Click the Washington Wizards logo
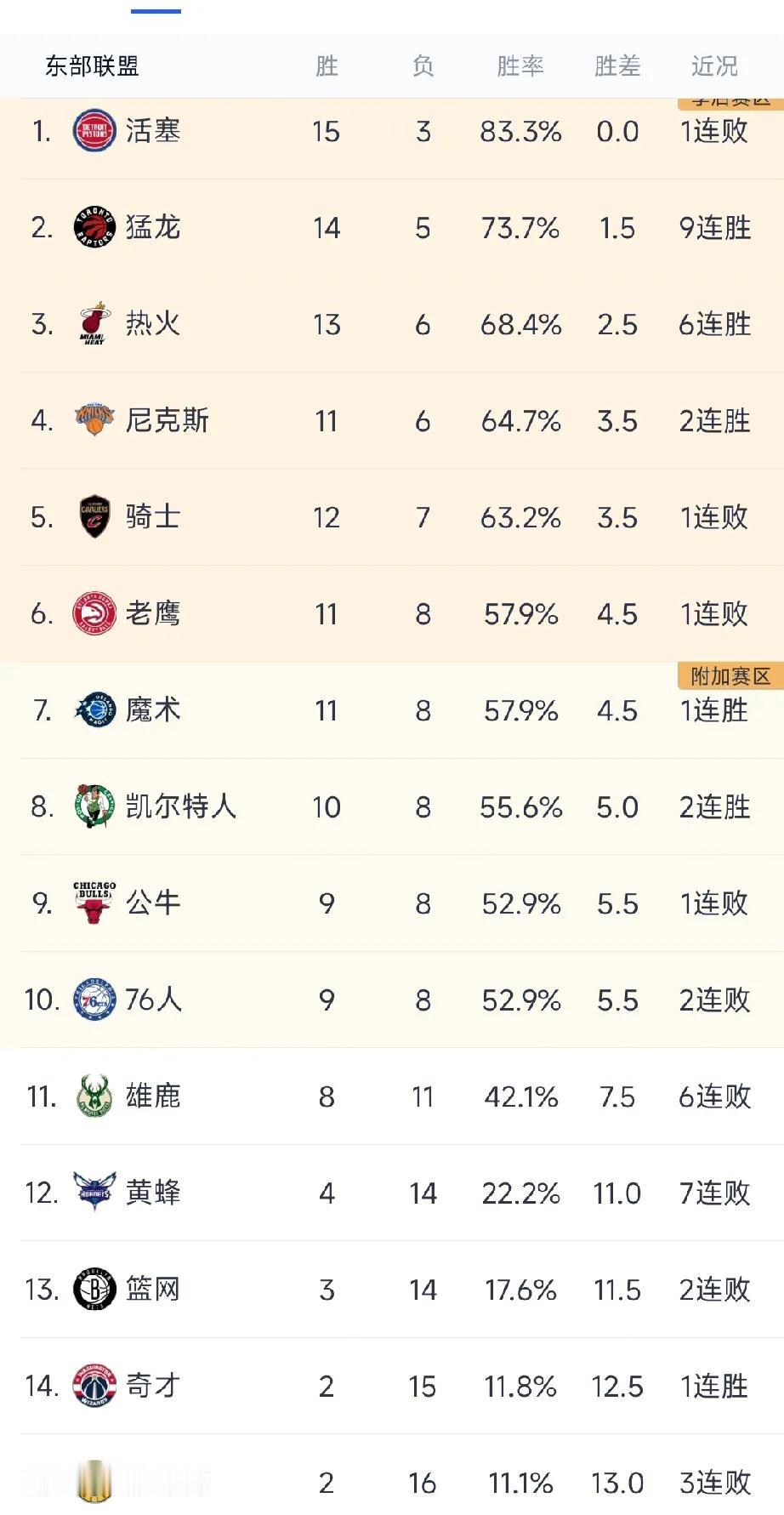This screenshot has height=1515, width=784. [x=94, y=1386]
